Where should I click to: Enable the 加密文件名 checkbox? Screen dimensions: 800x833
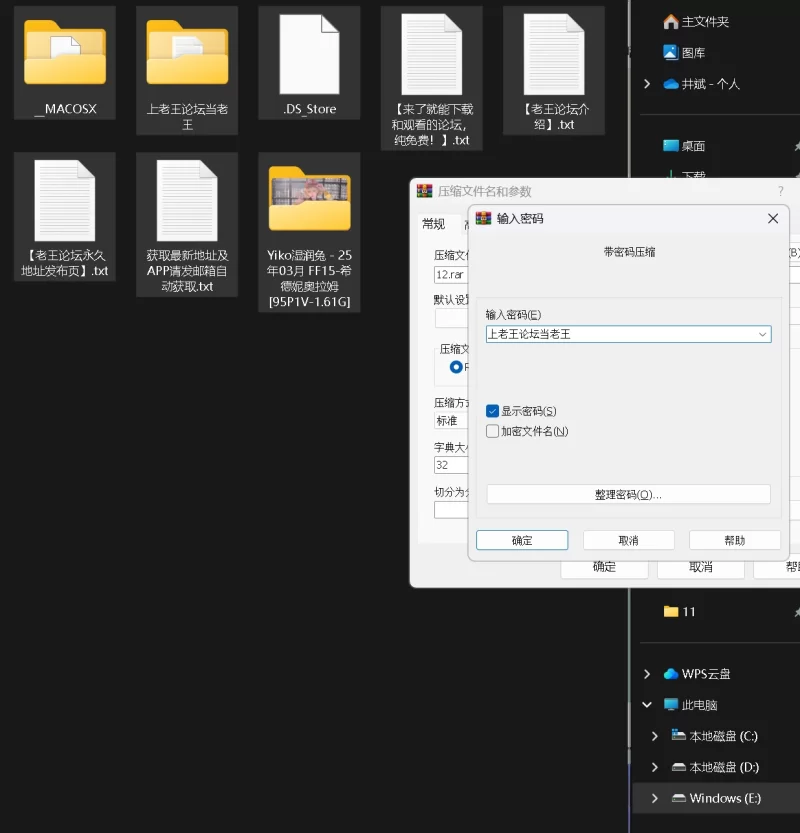(492, 431)
